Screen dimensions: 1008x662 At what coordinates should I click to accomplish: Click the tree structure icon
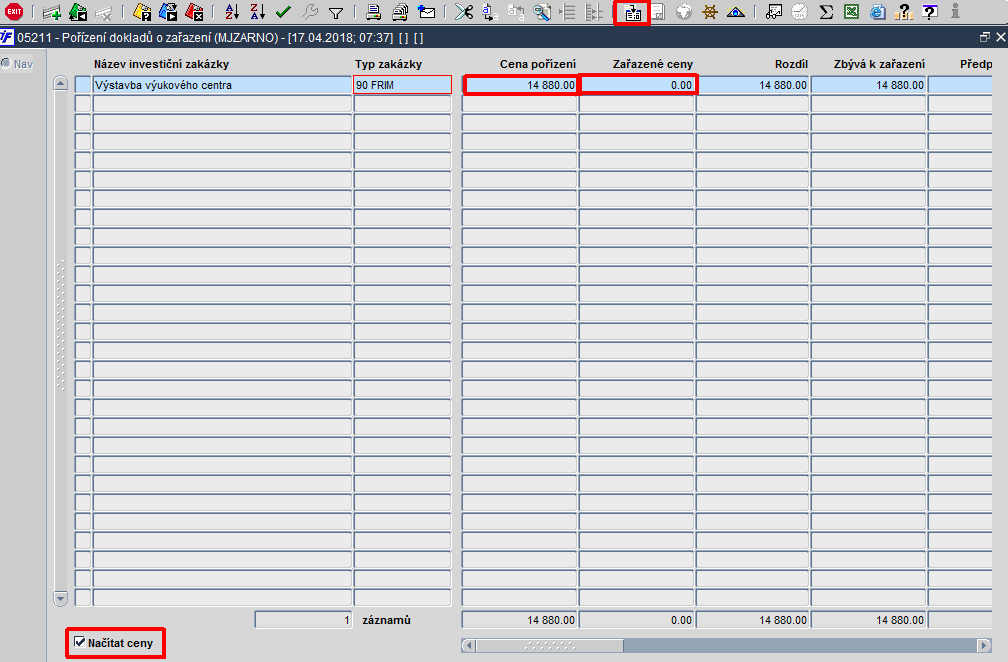[x=594, y=12]
